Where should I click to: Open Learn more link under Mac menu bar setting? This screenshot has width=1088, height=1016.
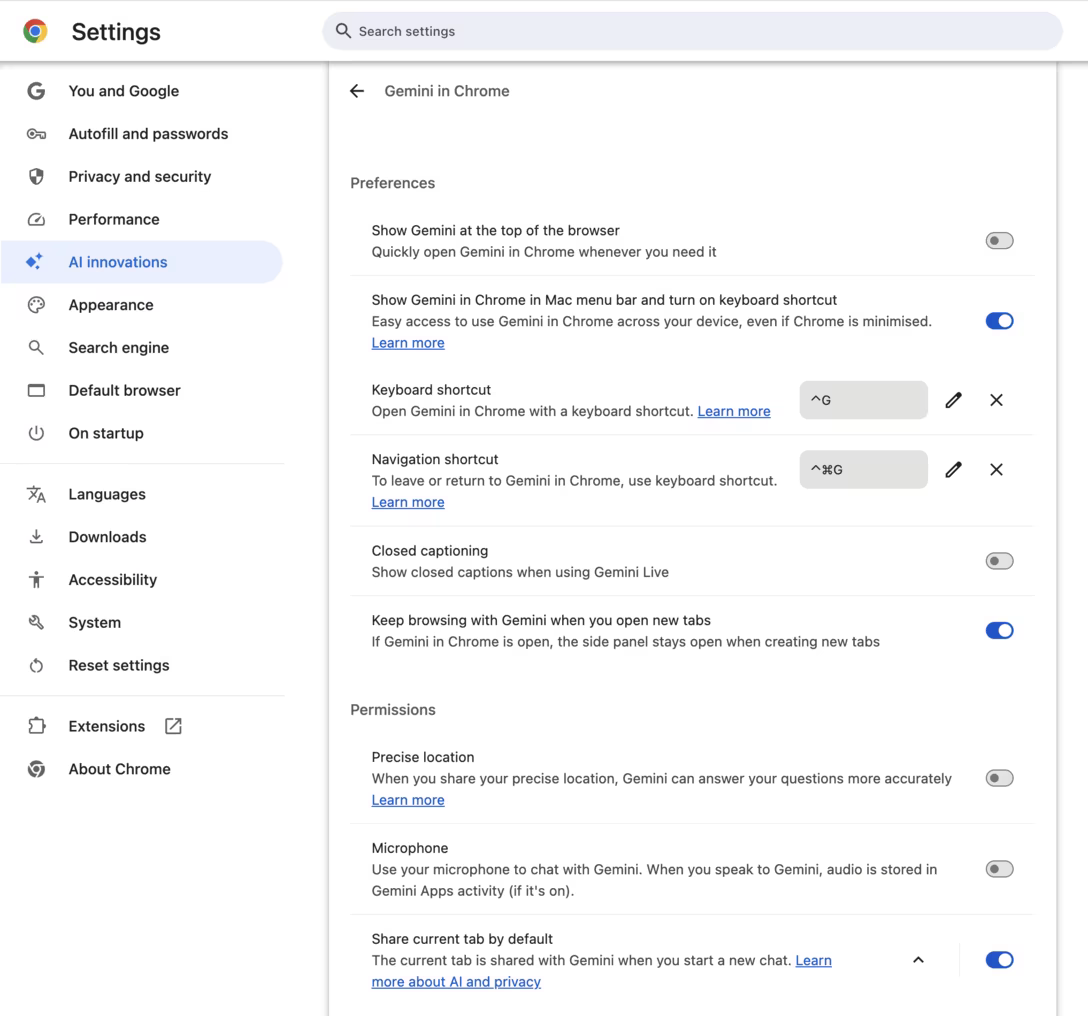click(x=408, y=343)
